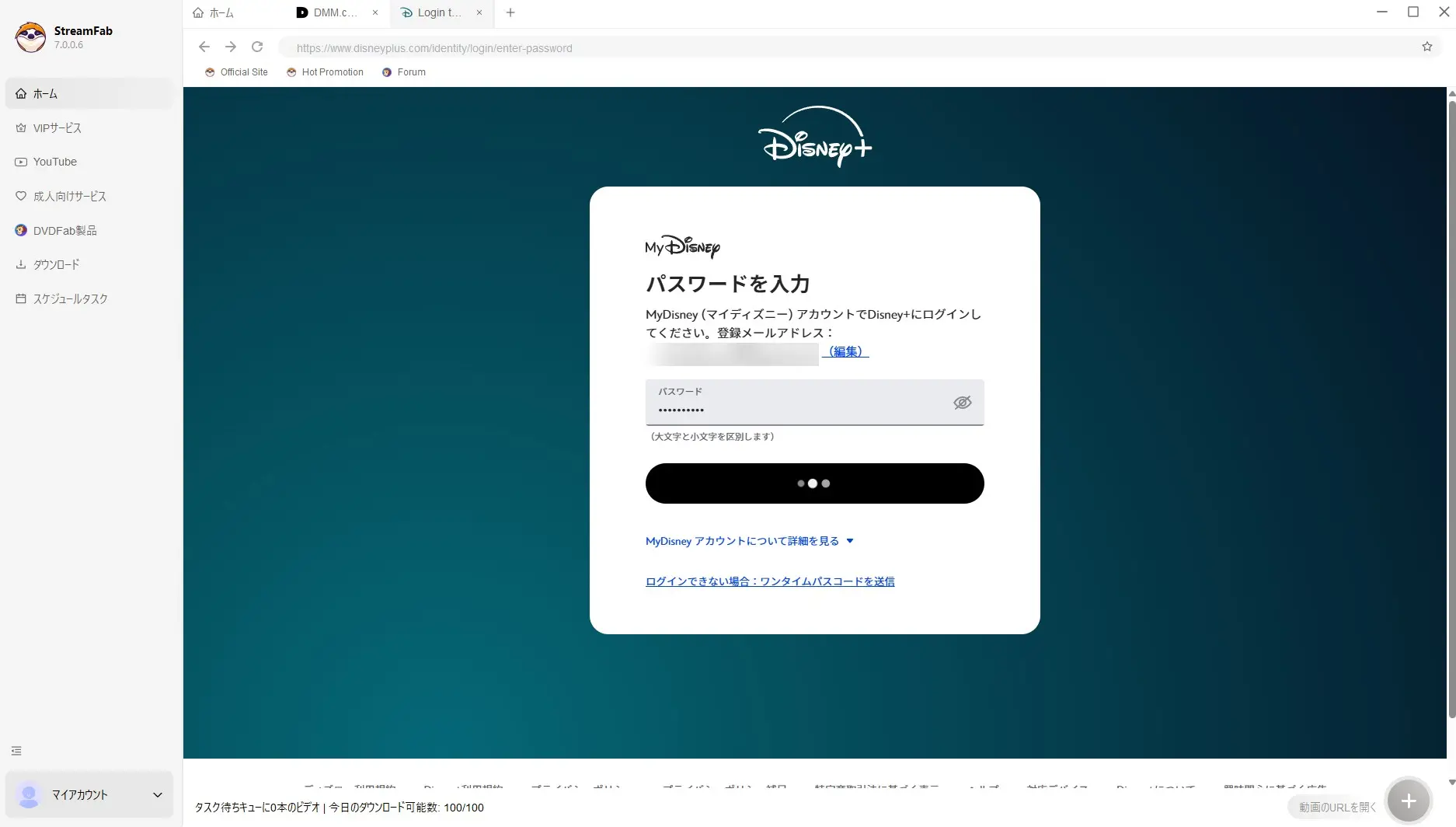Click the black loading login button
The height and width of the screenshot is (827, 1456).
pos(815,483)
